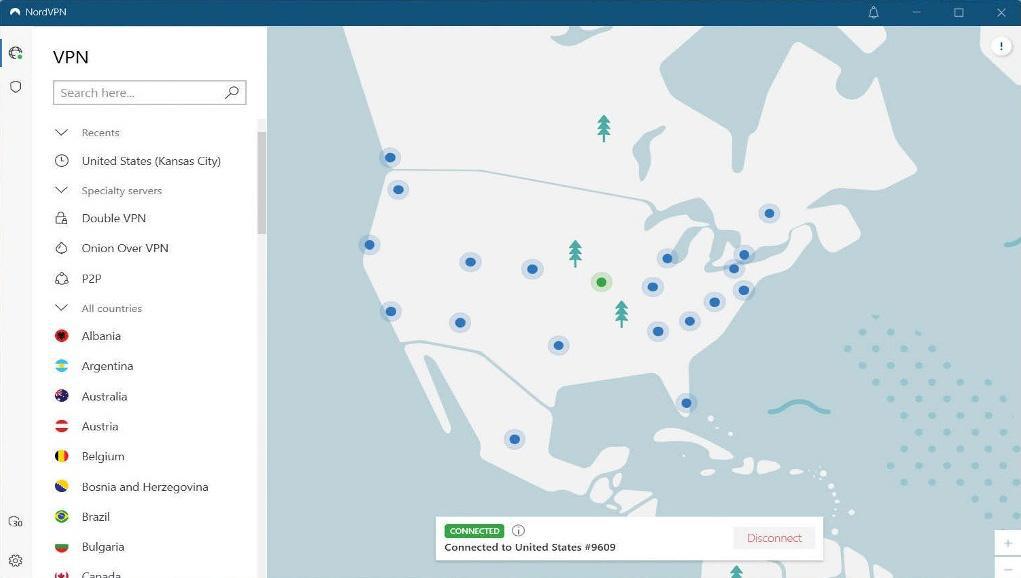
Task: Open the shield Threat Protection sidebar icon
Action: point(16,87)
